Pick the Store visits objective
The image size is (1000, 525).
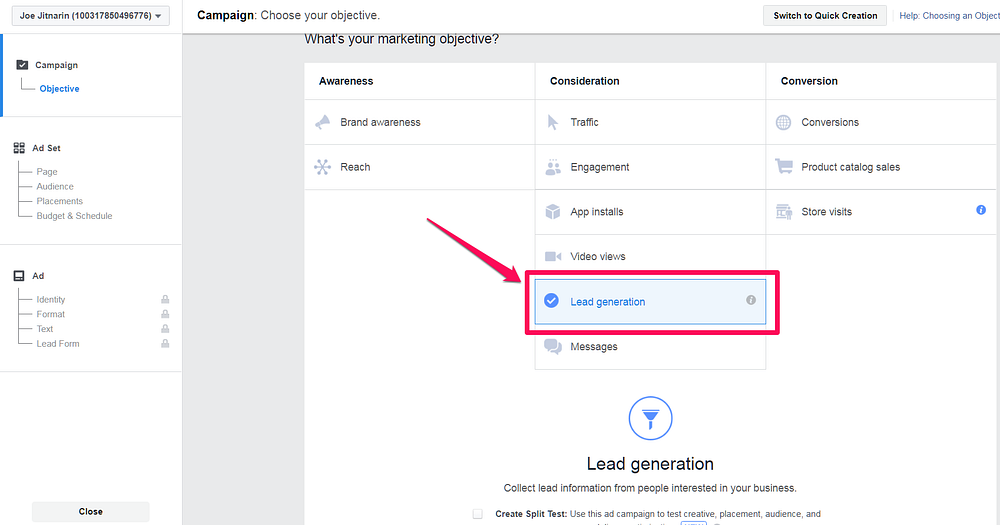tap(881, 212)
